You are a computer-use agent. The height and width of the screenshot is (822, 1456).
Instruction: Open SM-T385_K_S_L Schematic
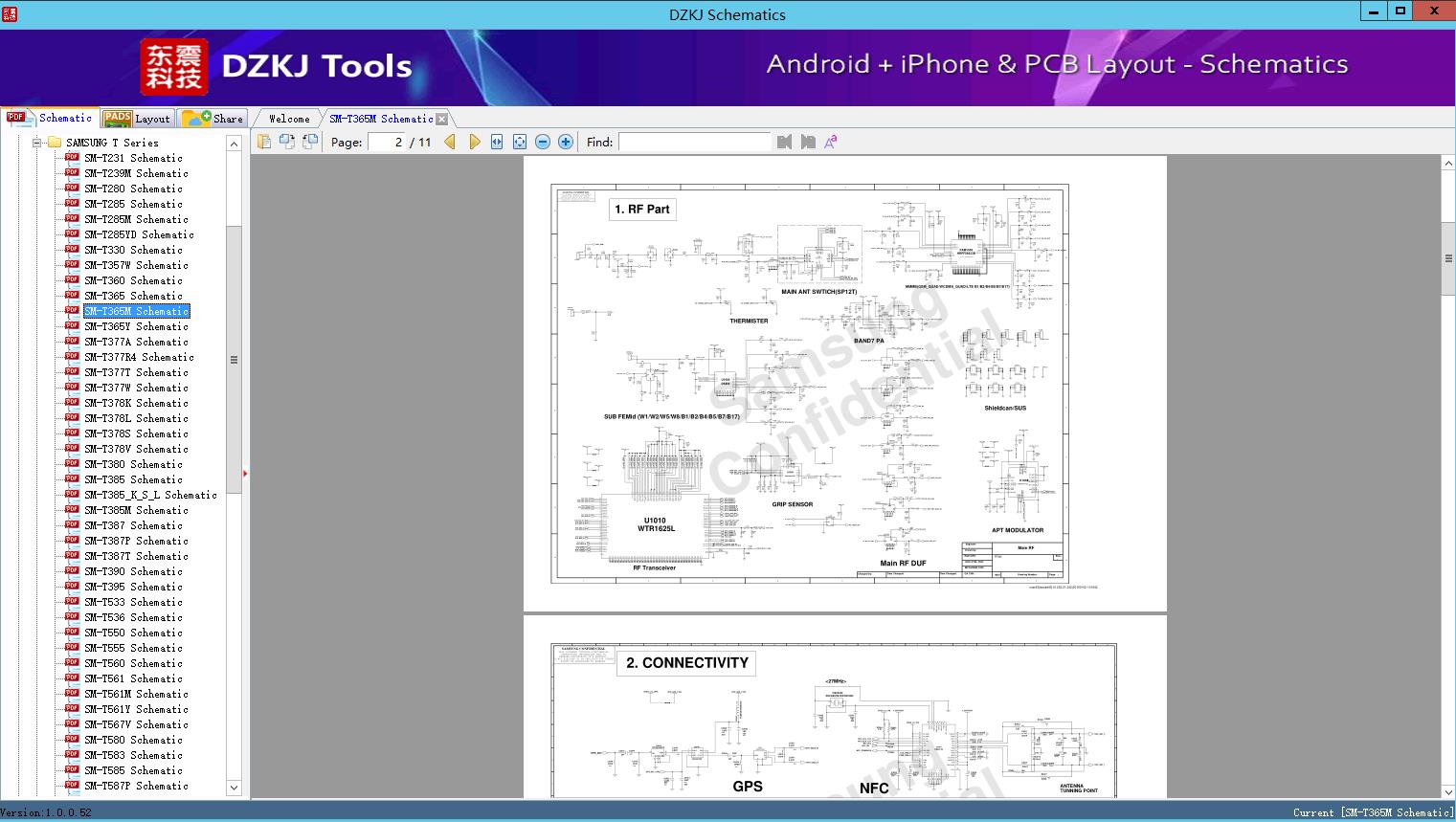(151, 495)
